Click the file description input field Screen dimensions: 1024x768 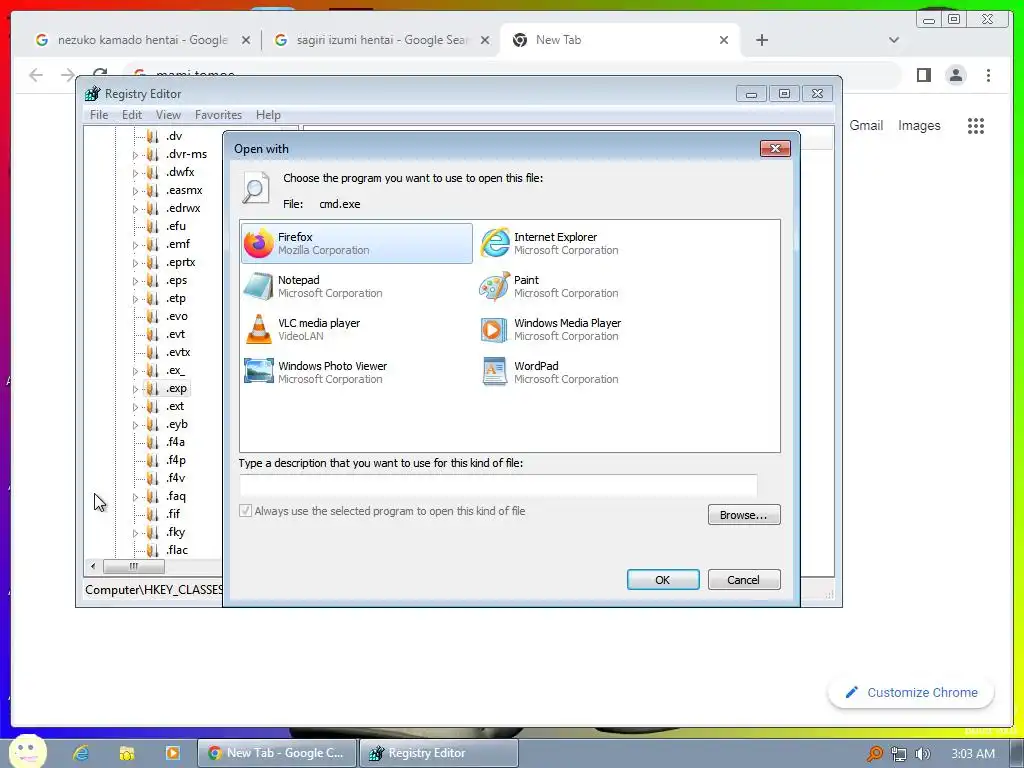498,486
